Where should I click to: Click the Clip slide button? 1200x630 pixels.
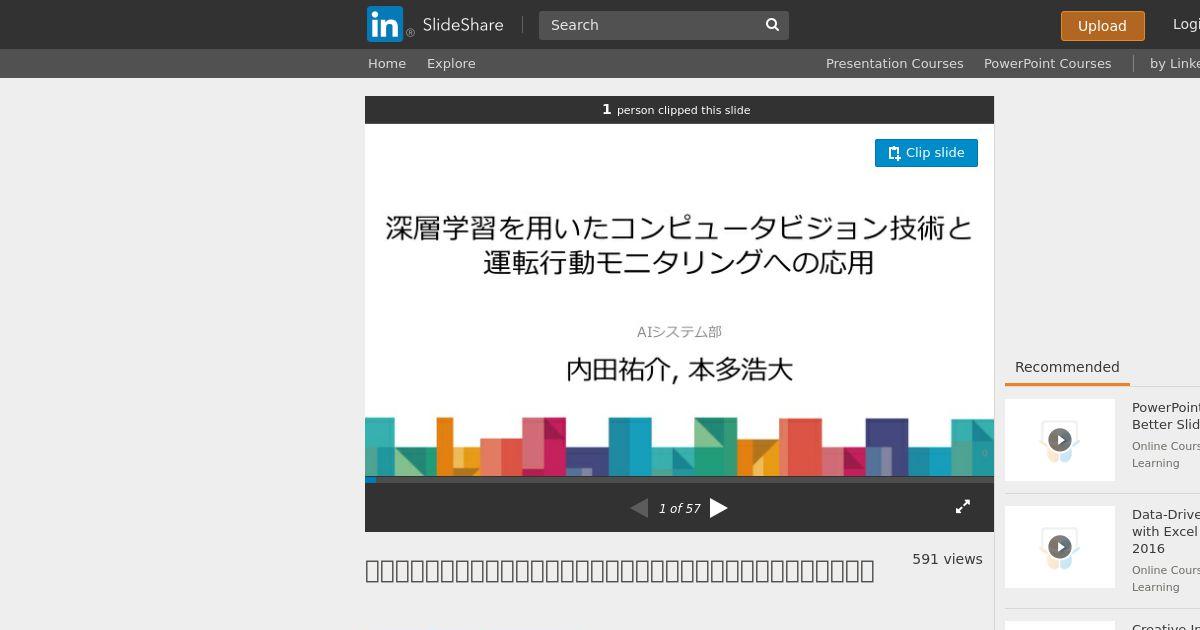click(926, 153)
